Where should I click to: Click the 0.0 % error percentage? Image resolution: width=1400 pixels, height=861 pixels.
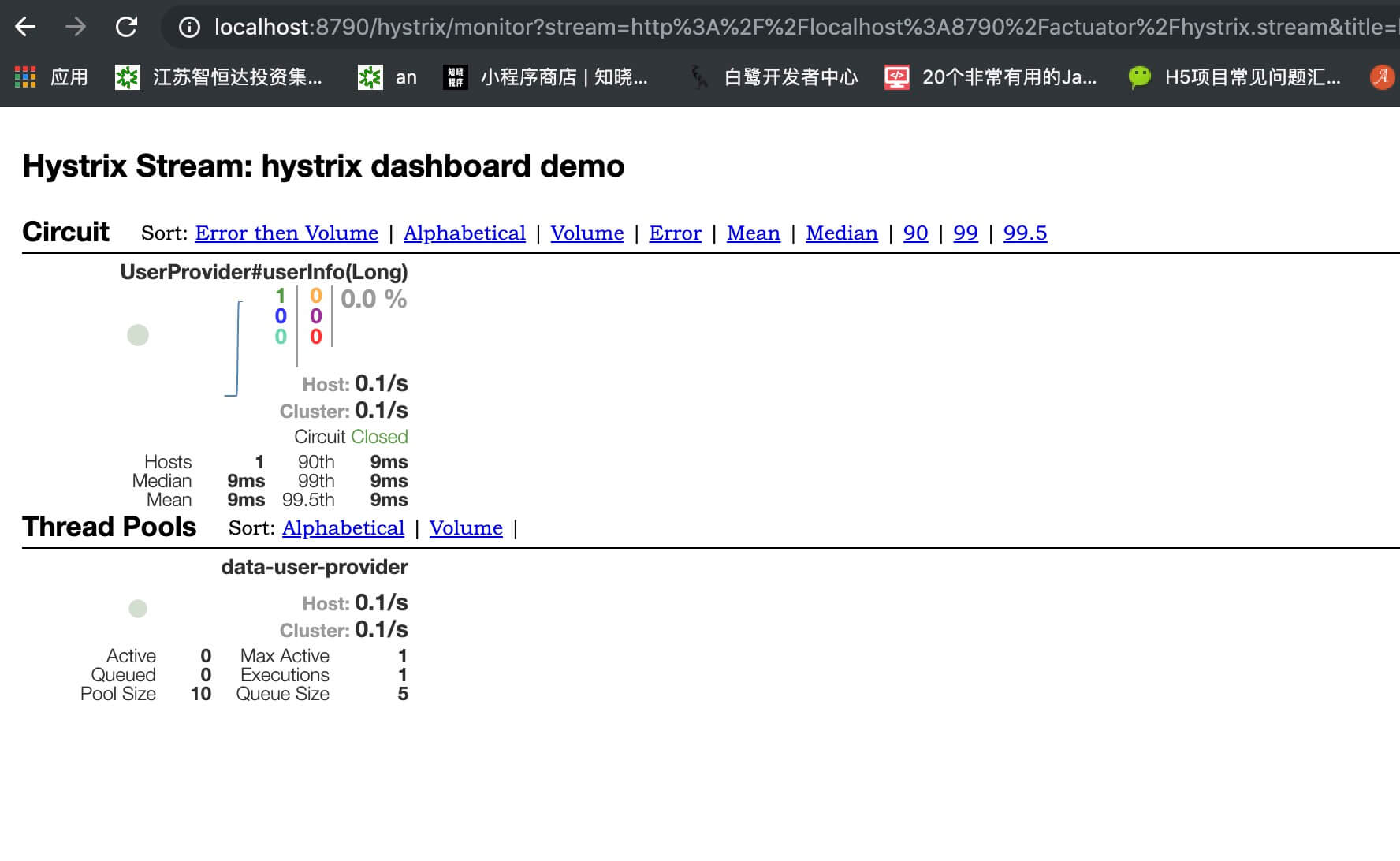(x=374, y=299)
